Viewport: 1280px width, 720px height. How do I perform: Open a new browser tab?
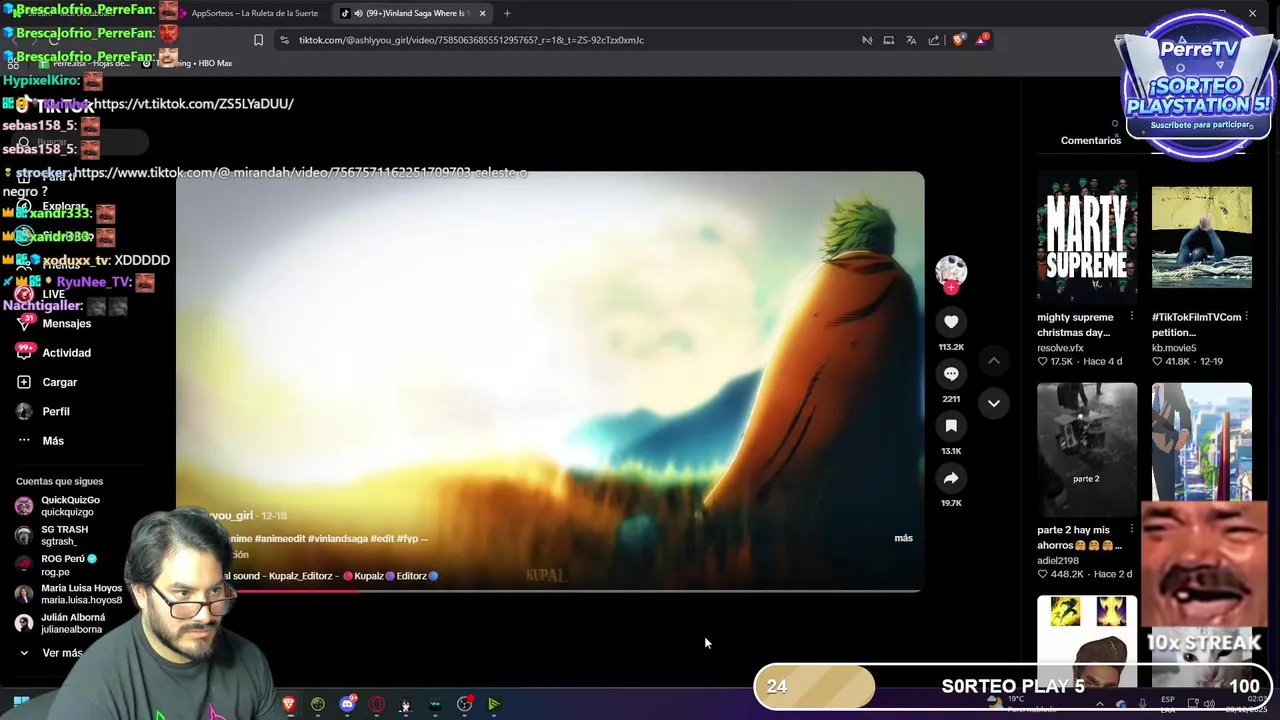[x=507, y=13]
